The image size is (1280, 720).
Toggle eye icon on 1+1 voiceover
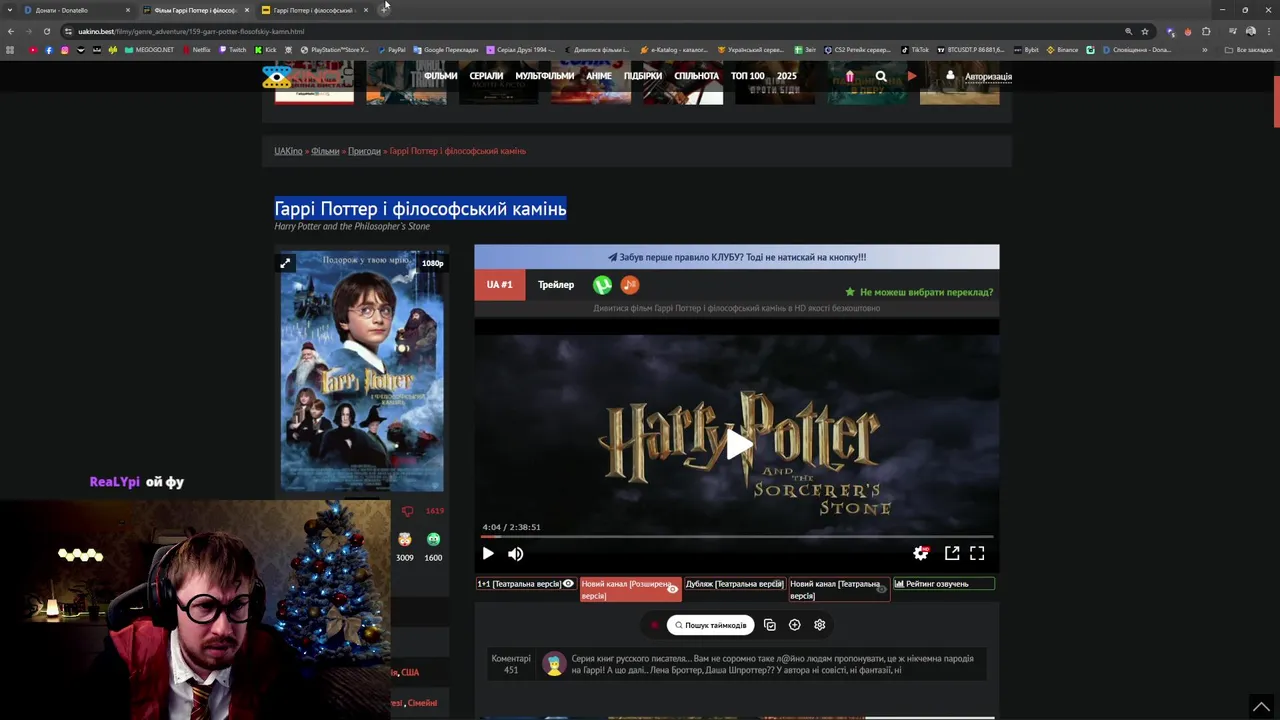click(x=568, y=584)
